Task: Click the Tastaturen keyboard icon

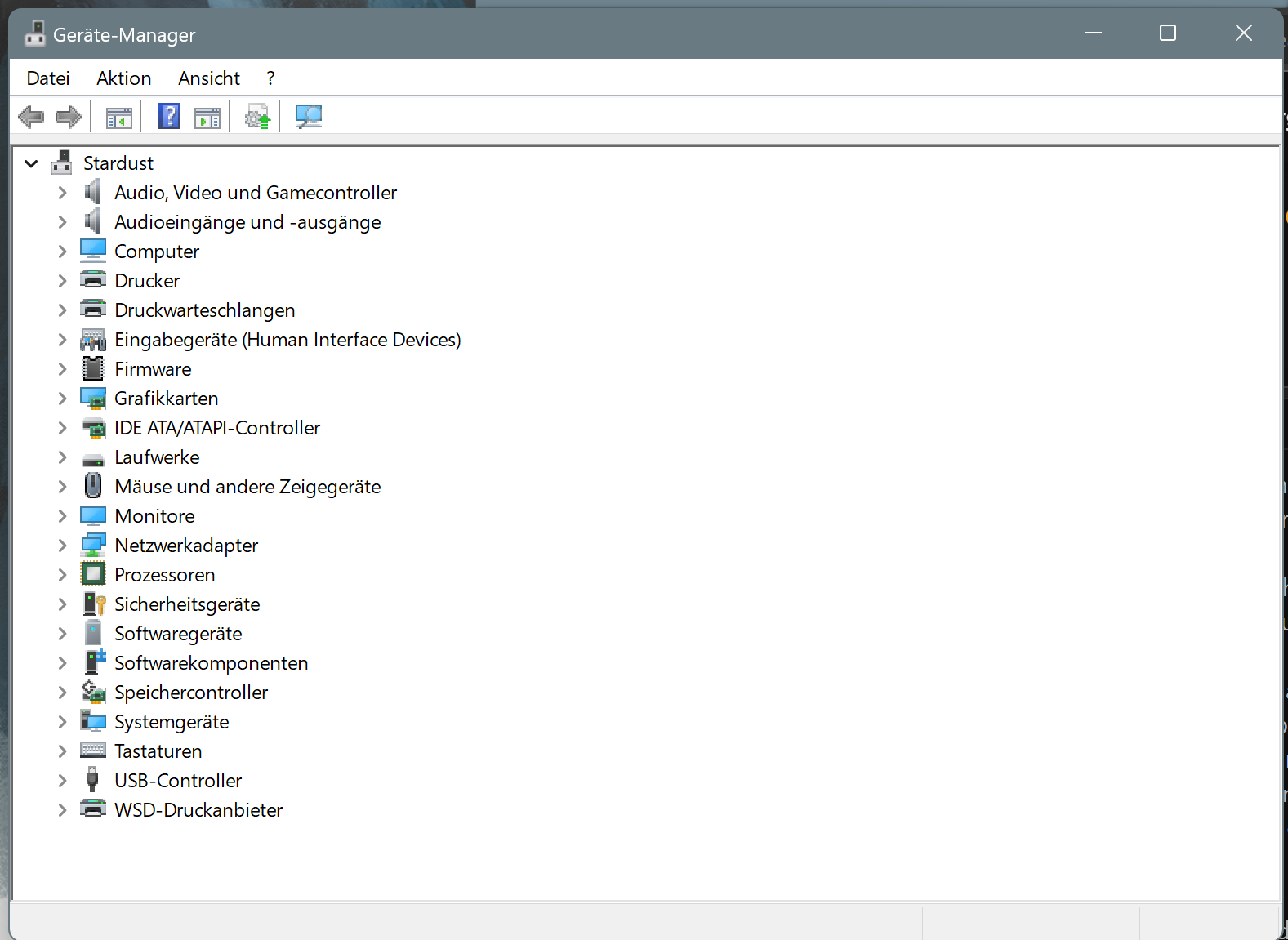Action: click(x=93, y=750)
